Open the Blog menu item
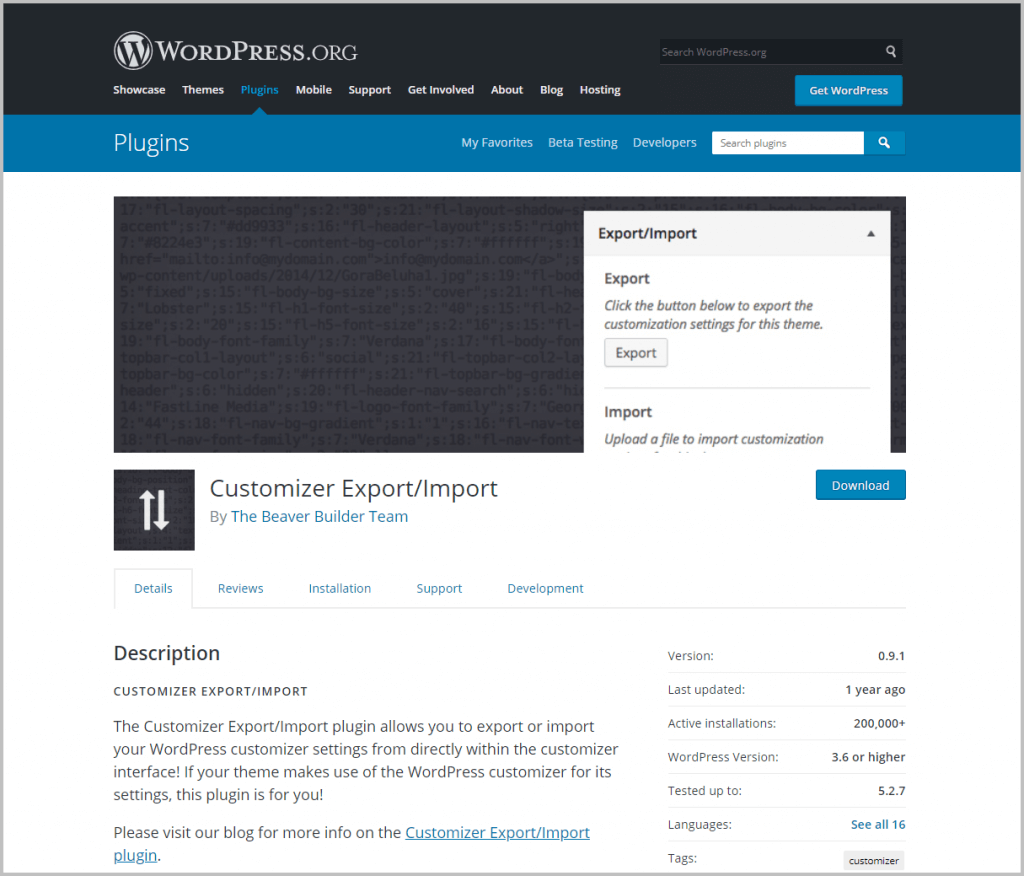The width and height of the screenshot is (1024, 876). point(551,89)
